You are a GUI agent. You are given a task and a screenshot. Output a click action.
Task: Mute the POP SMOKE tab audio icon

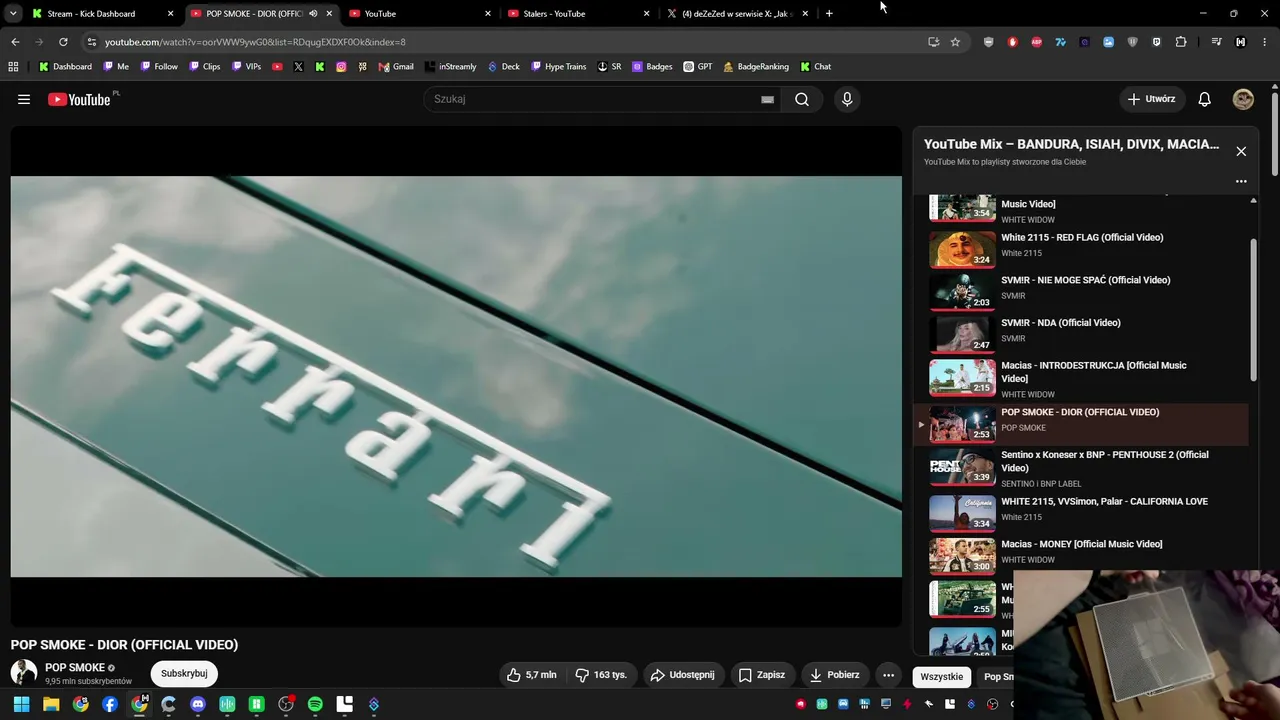tap(313, 14)
